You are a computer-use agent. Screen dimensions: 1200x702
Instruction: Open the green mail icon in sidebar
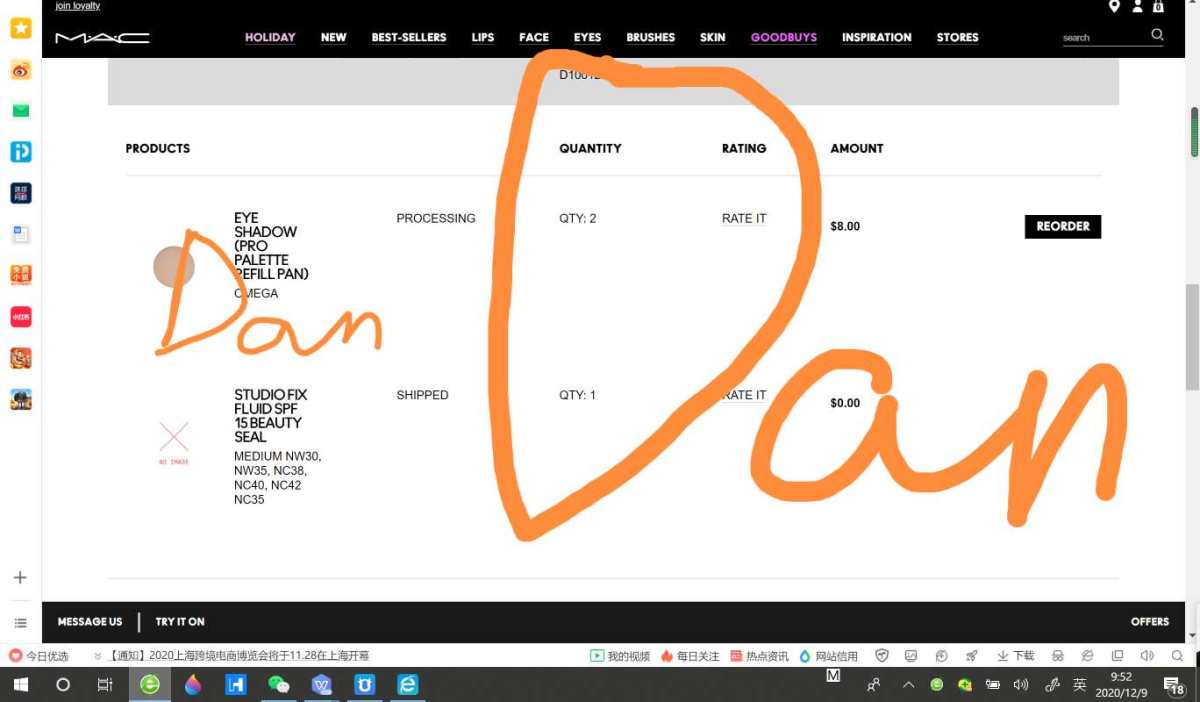click(20, 110)
